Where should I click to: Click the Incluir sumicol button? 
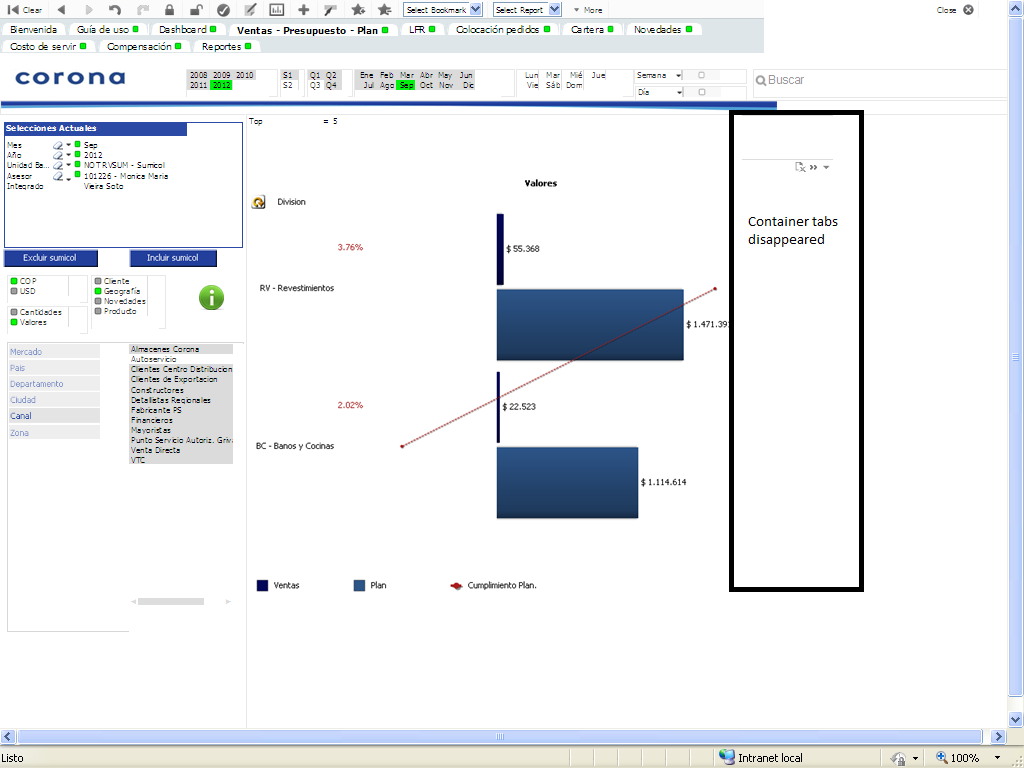point(173,258)
